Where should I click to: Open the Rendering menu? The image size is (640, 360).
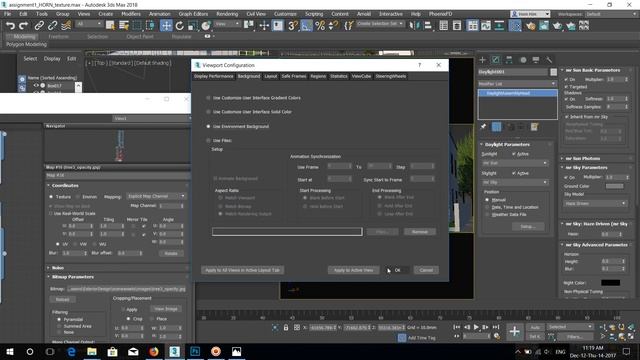coord(227,14)
